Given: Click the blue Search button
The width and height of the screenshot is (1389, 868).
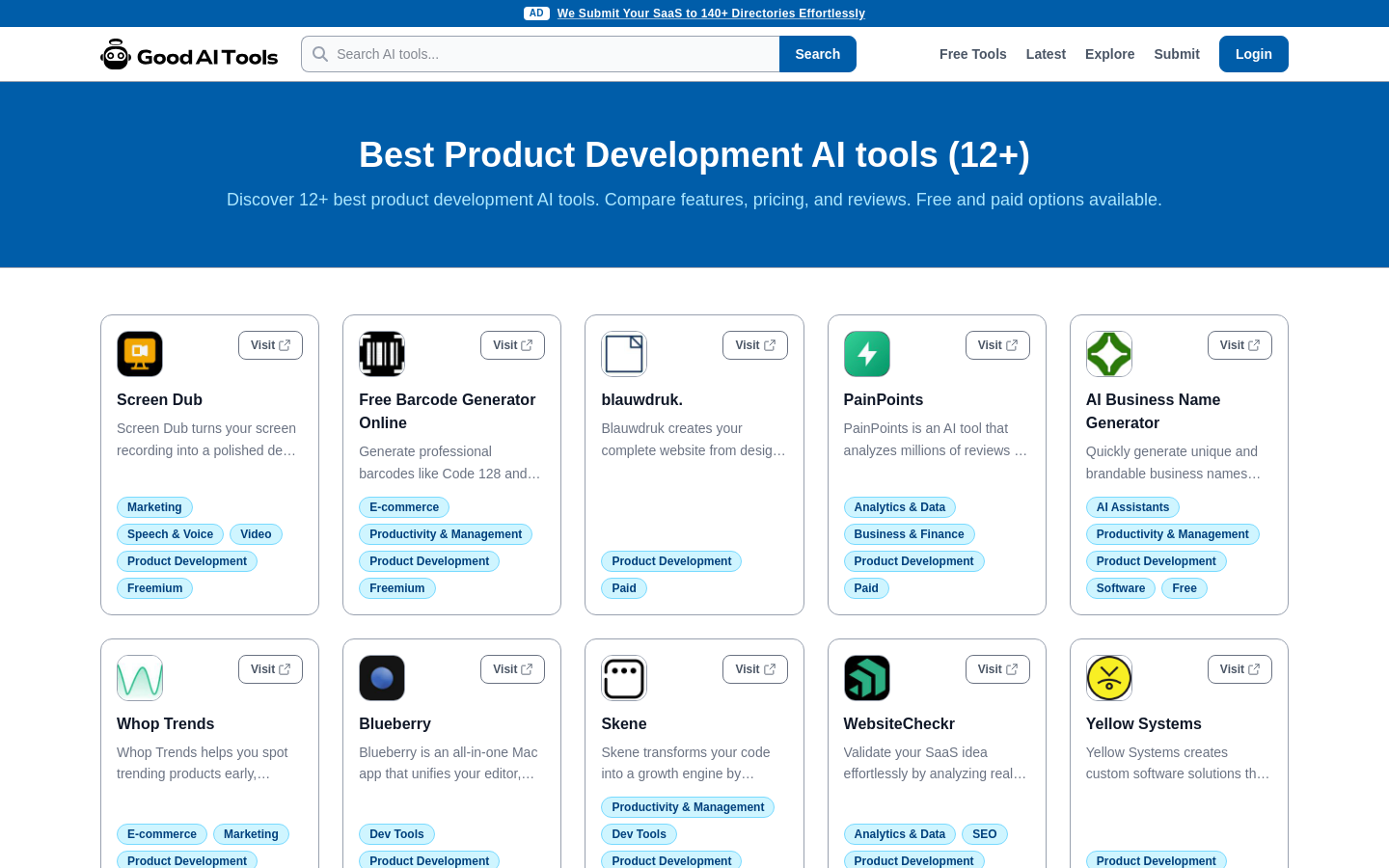Looking at the screenshot, I should (818, 54).
